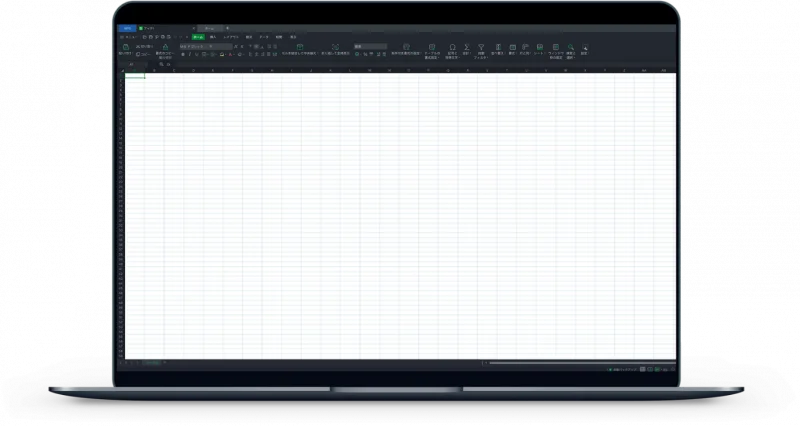
Task: Switch to the View (表示) ribbon tab
Action: [293, 37]
